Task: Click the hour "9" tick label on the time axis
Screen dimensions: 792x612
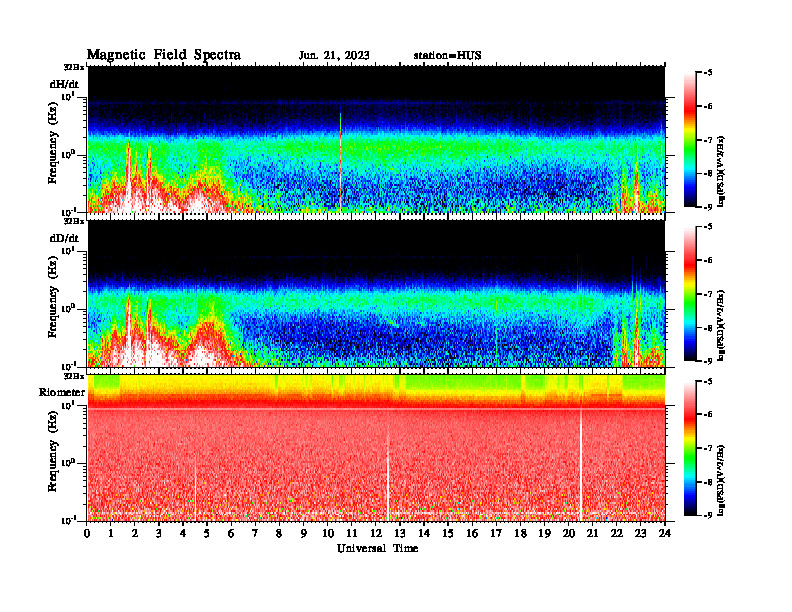Action: (303, 533)
